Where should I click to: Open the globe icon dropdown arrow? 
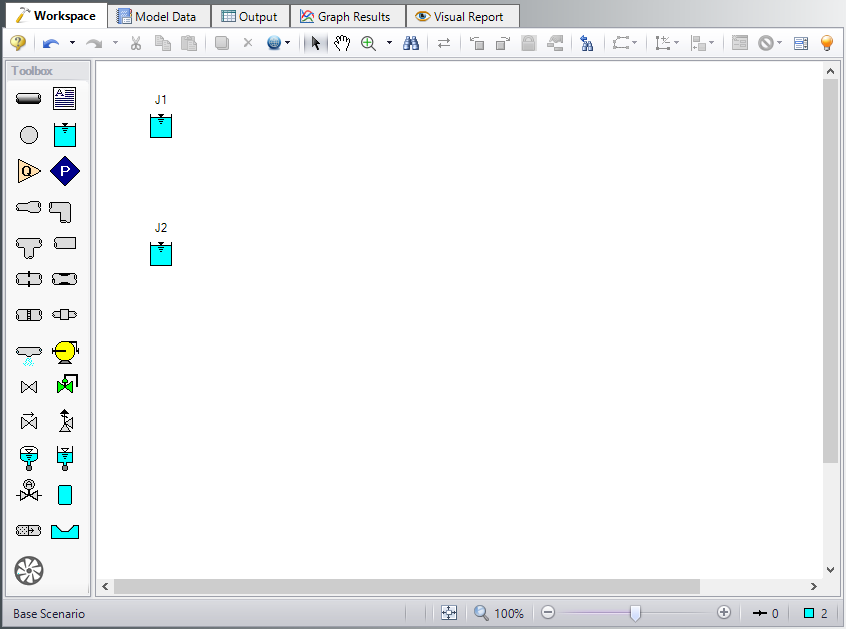coord(288,43)
